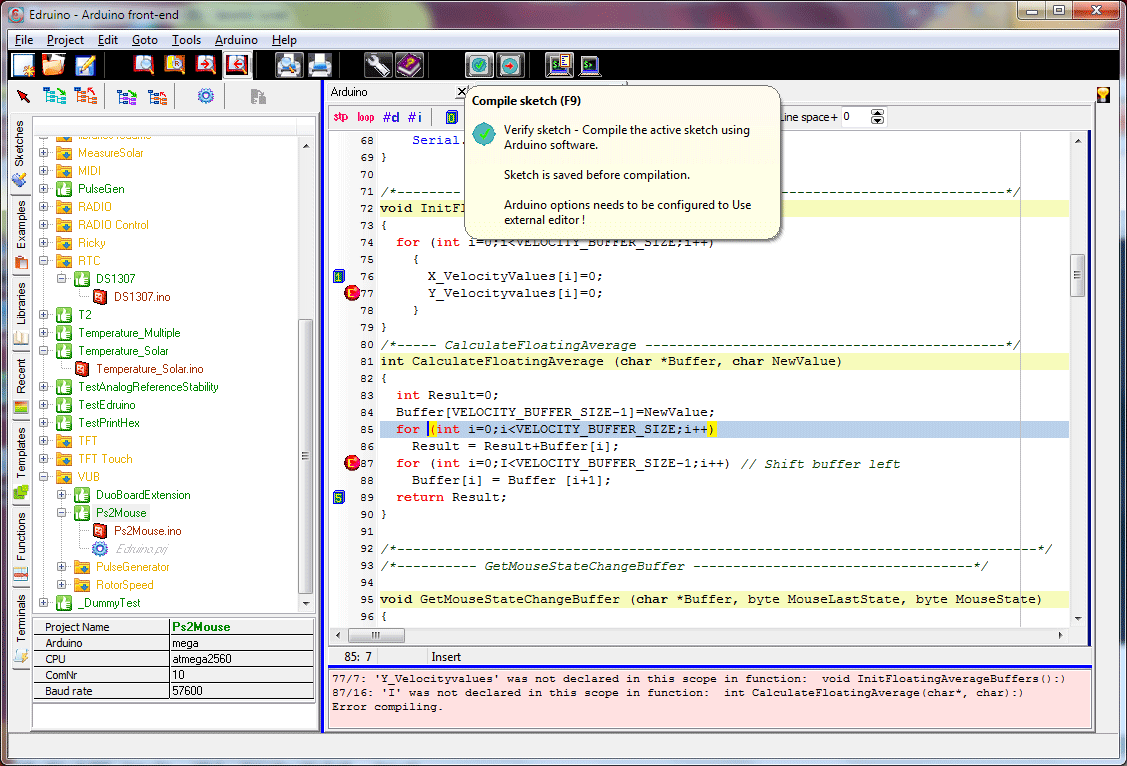Click the line space value field
1127x766 pixels.
pos(855,117)
